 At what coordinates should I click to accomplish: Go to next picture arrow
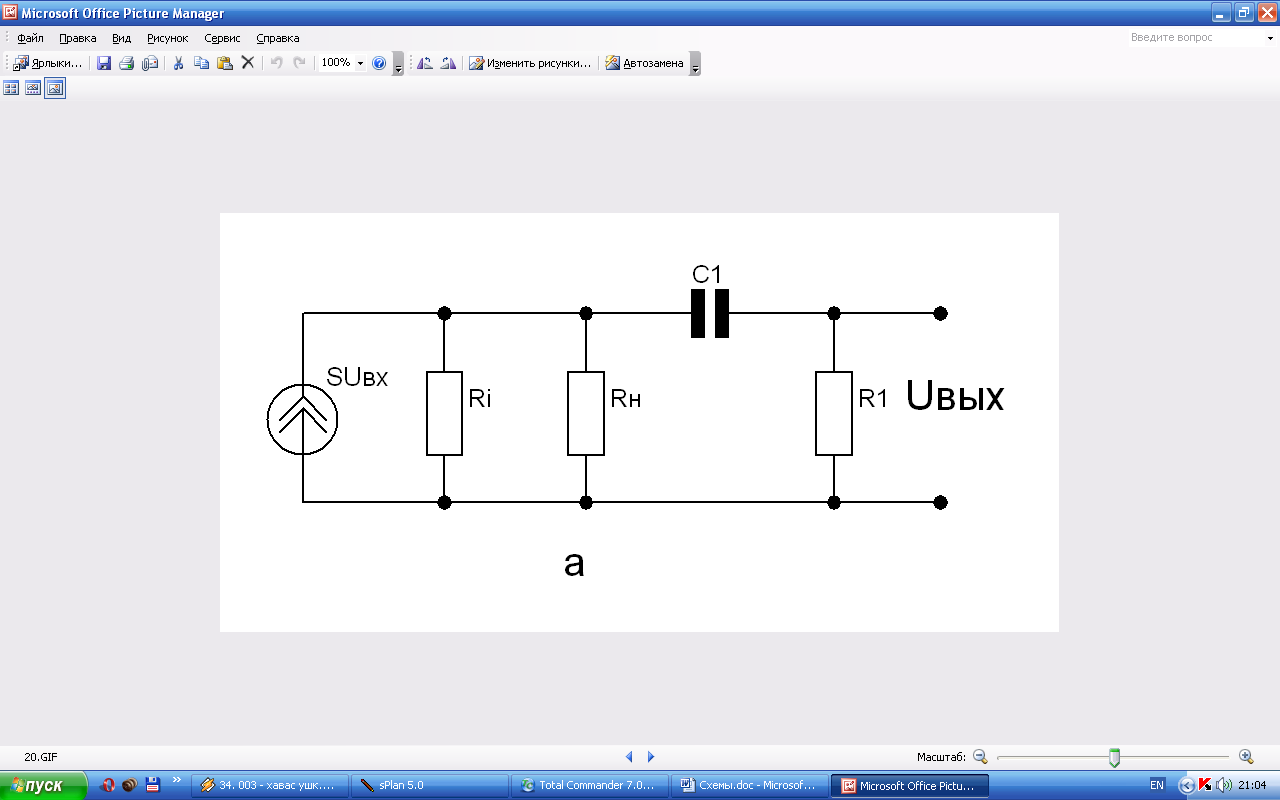[651, 757]
